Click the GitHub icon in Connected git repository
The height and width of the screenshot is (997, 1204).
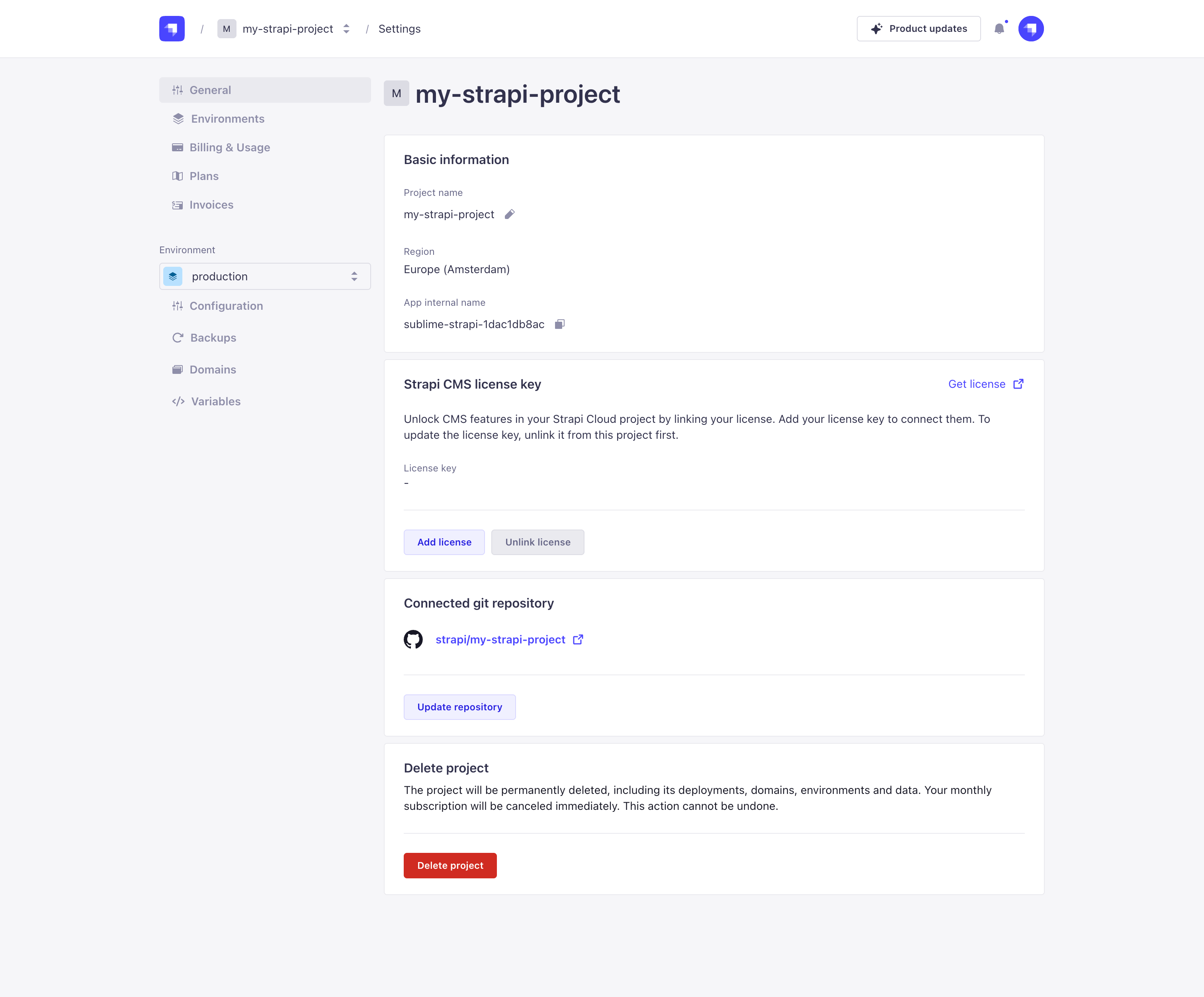[413, 639]
